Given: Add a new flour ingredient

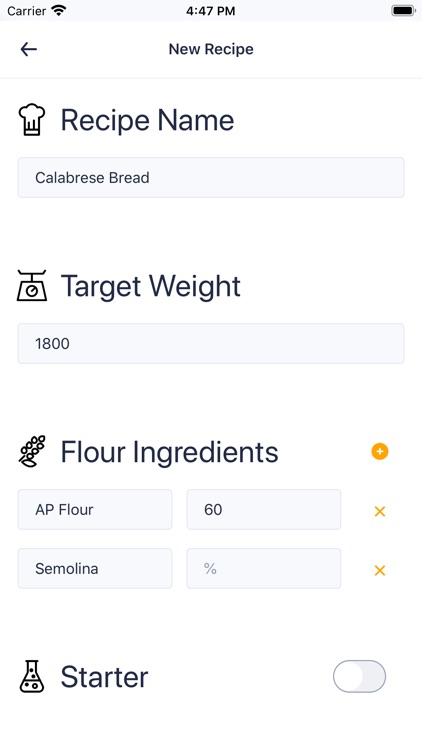Looking at the screenshot, I should point(380,452).
